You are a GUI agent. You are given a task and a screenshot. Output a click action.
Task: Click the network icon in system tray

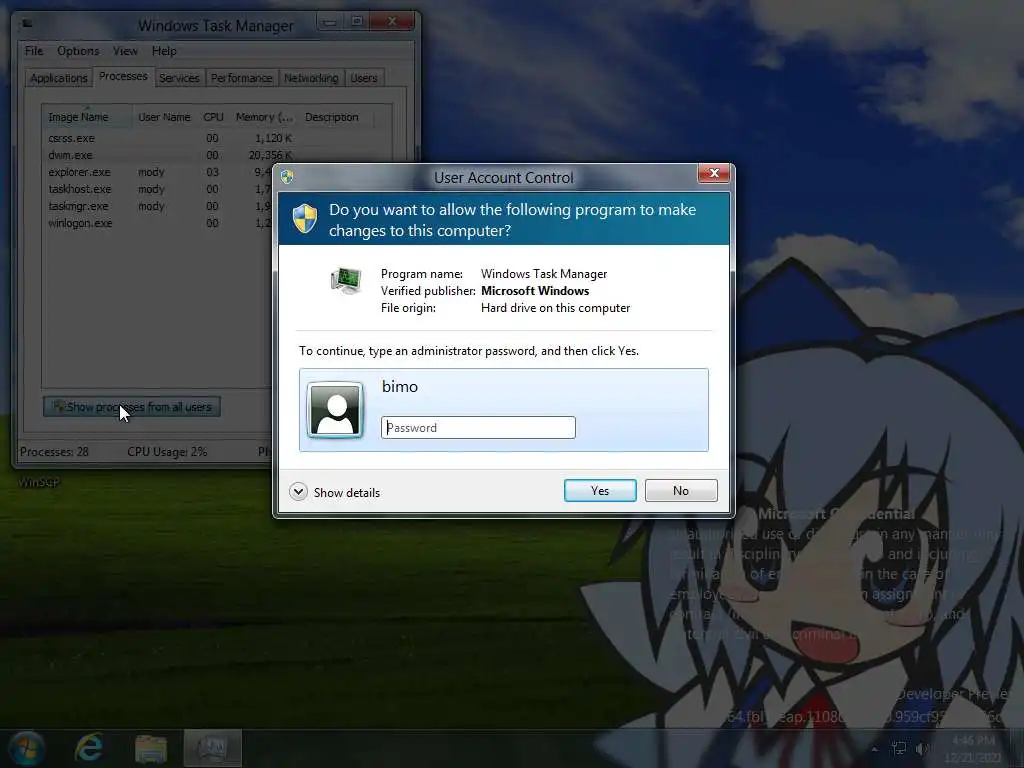coord(899,748)
